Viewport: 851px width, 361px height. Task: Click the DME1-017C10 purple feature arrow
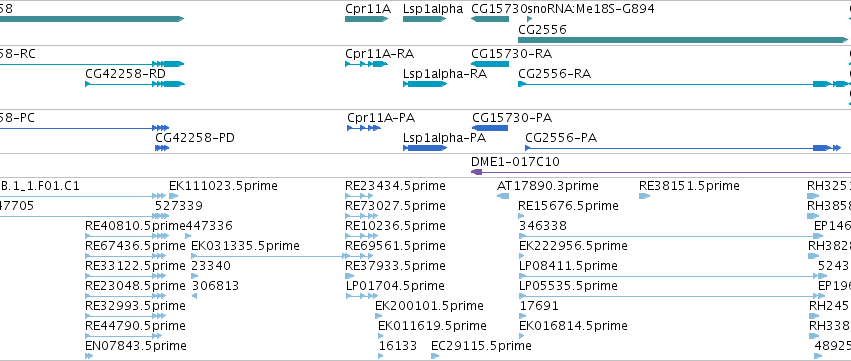point(661,172)
